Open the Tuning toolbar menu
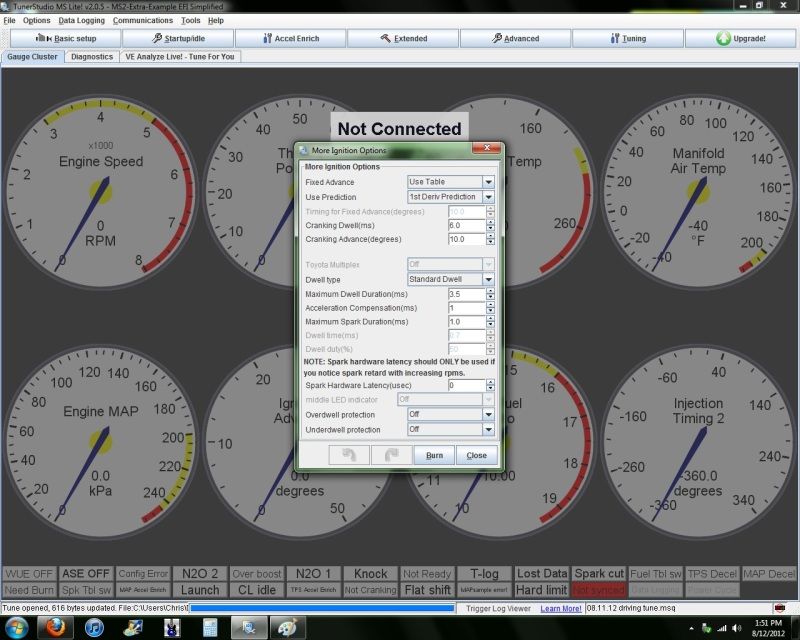 click(628, 38)
